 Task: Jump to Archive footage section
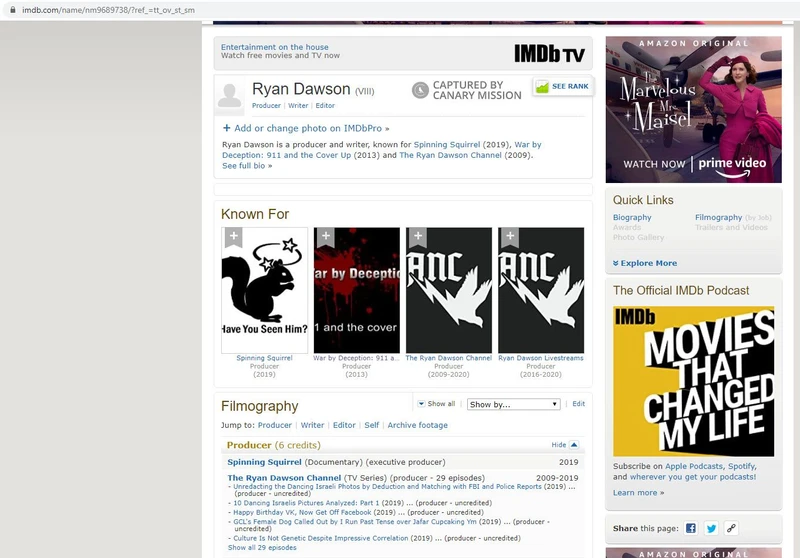click(x=417, y=425)
